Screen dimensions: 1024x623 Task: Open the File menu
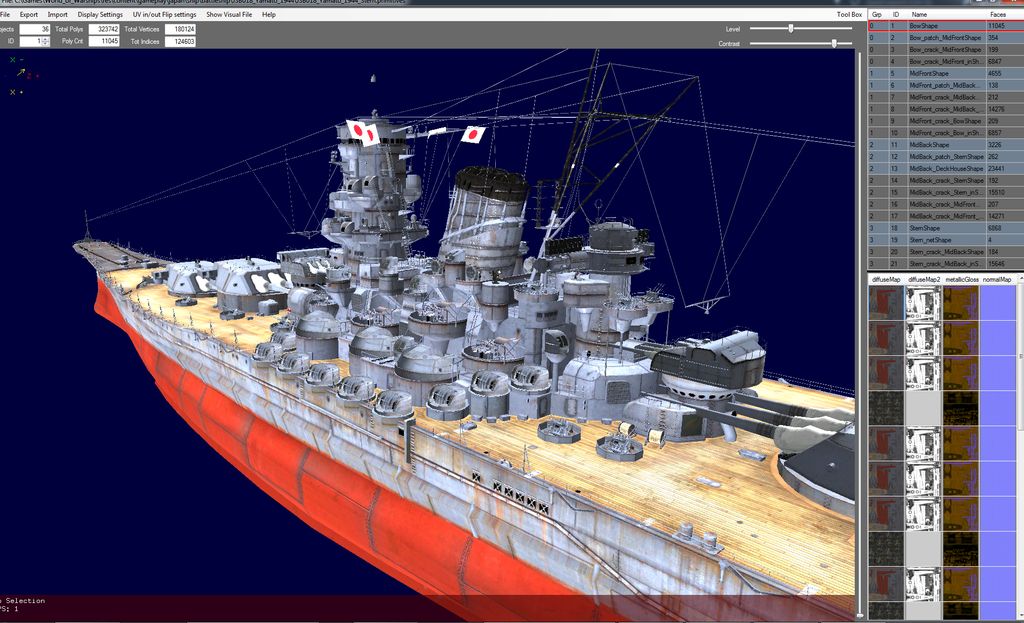[x=5, y=15]
